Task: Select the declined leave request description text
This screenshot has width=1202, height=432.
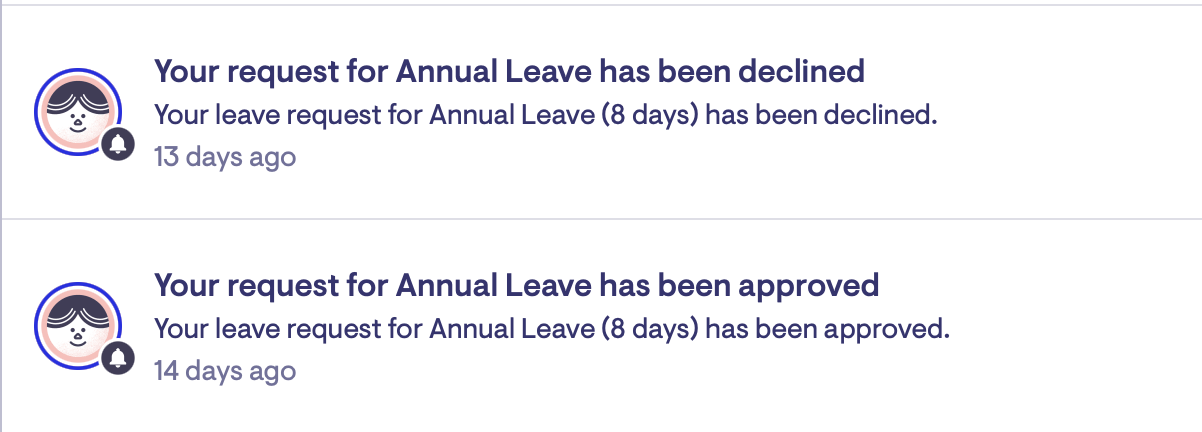Action: tap(545, 115)
